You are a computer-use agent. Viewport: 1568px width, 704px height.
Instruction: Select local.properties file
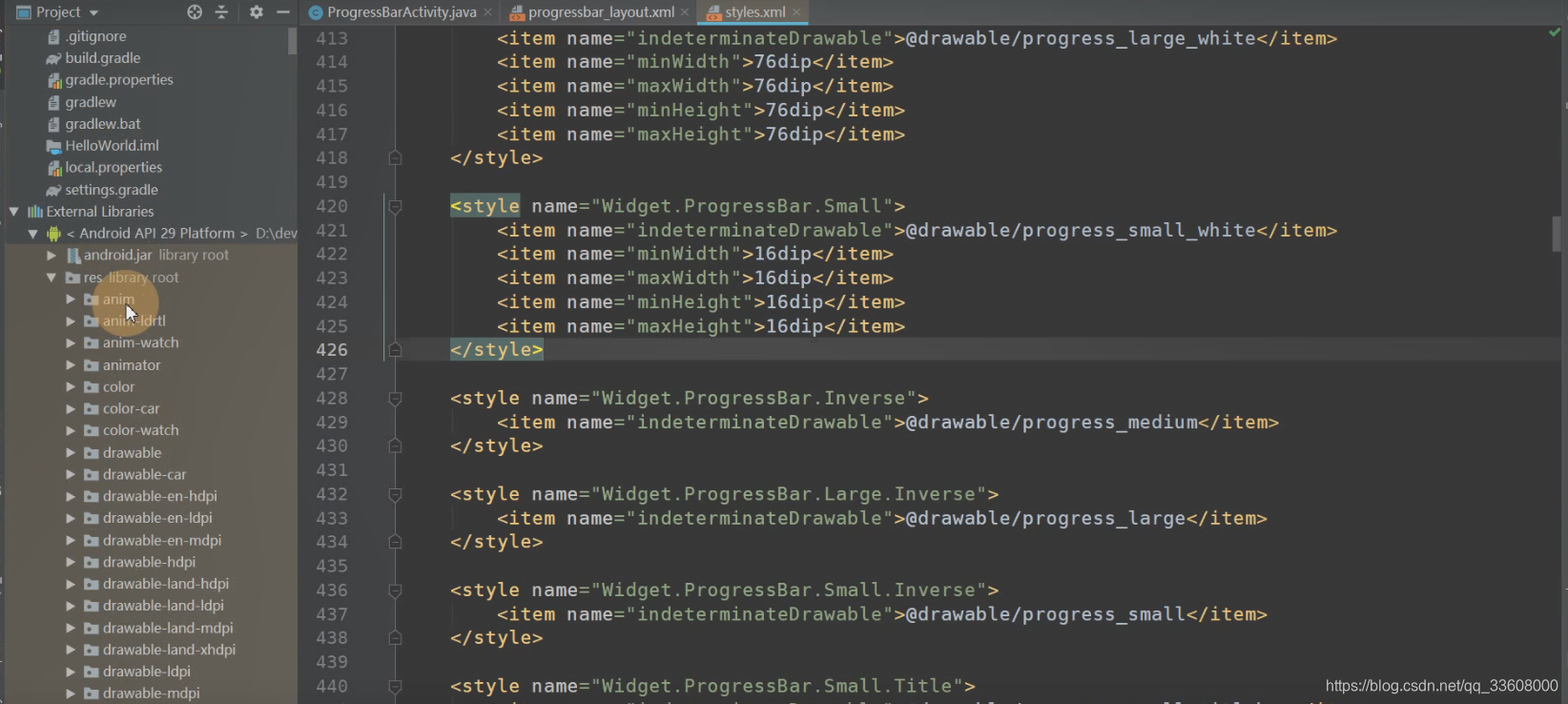tap(113, 168)
